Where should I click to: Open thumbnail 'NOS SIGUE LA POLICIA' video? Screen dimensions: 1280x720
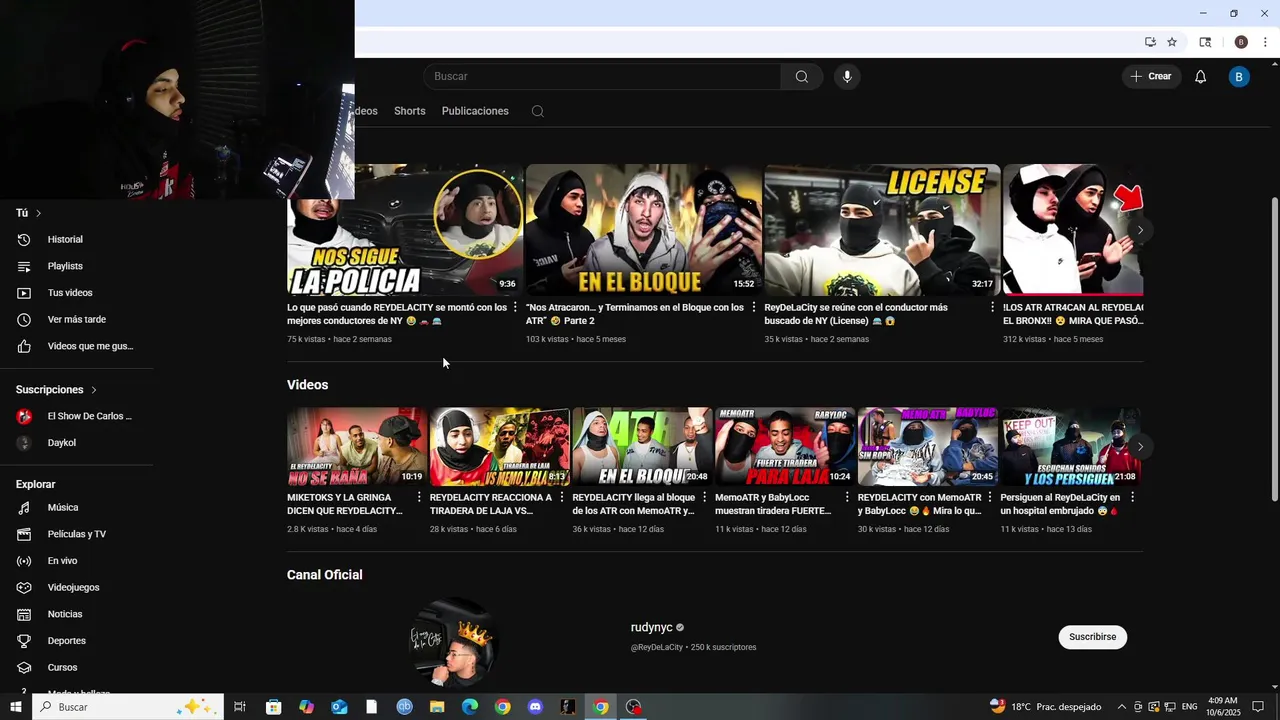(x=405, y=230)
